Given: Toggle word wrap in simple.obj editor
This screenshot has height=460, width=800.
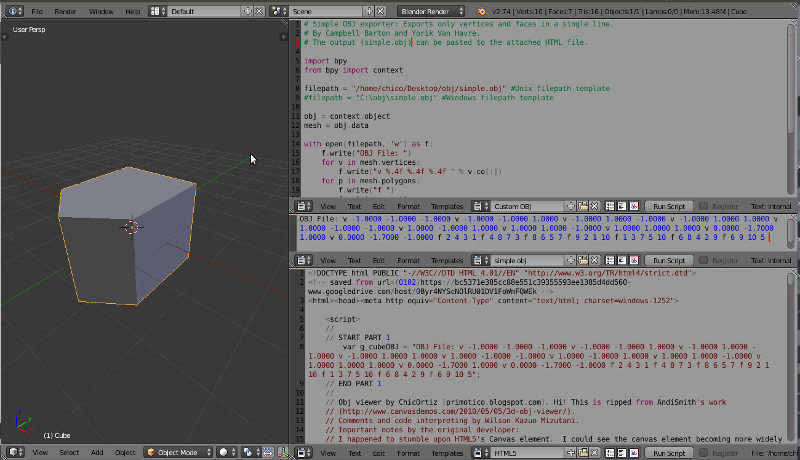Looking at the screenshot, I should click(x=621, y=260).
